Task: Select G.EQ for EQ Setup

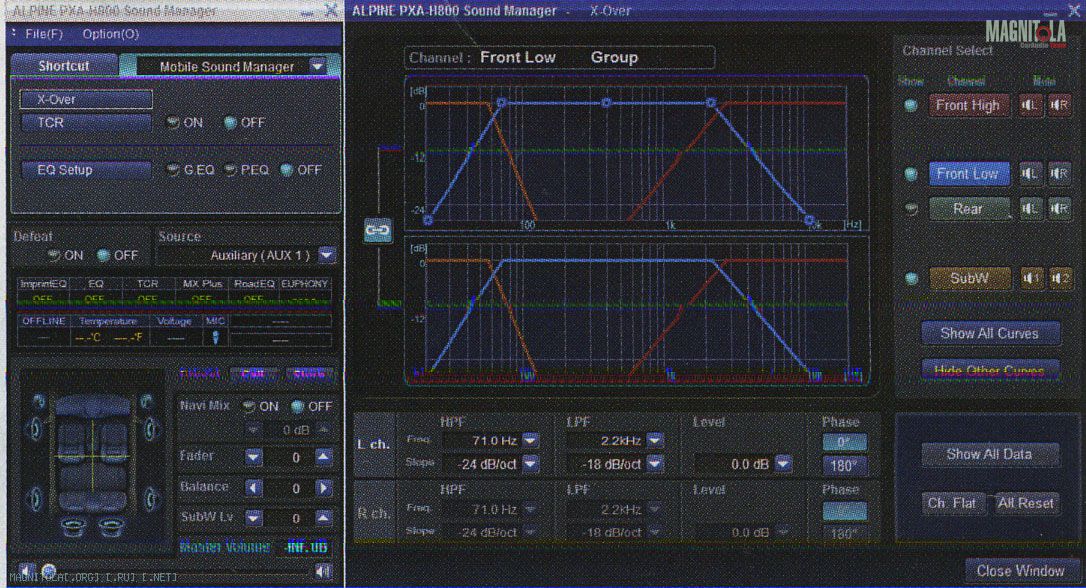Action: (173, 170)
